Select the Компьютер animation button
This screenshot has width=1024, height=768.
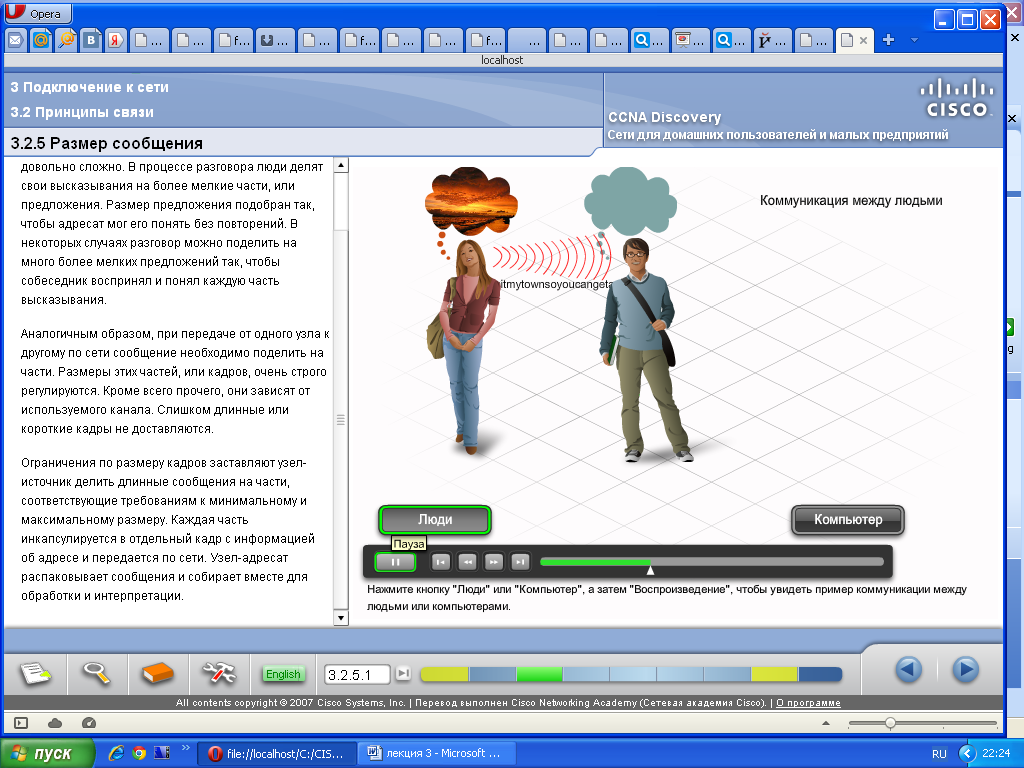click(848, 520)
